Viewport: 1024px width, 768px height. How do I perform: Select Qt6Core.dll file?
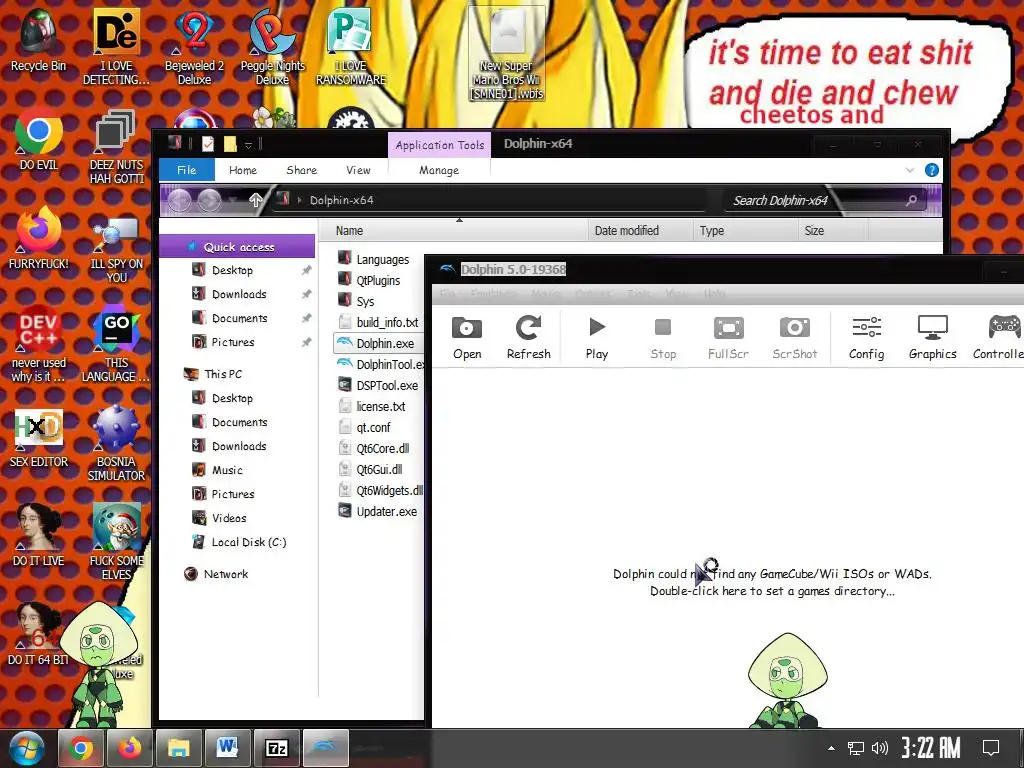tap(374, 448)
